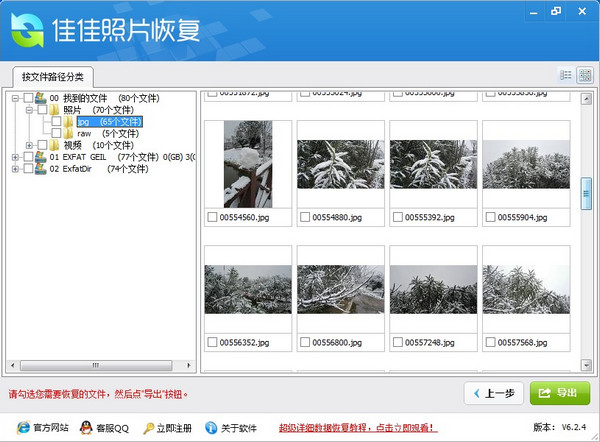
Task: Click the tree pane horizontal scrollbar thumb
Action: click(x=96, y=365)
